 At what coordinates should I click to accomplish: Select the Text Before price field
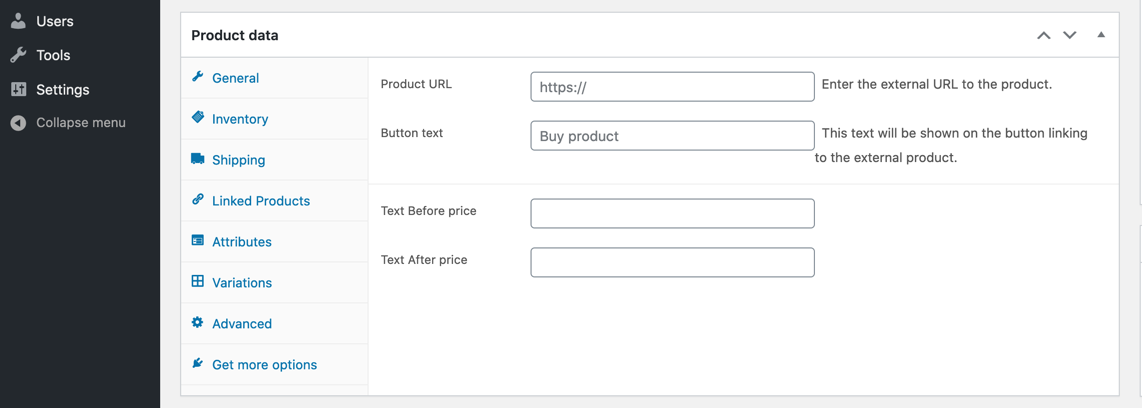(672, 213)
